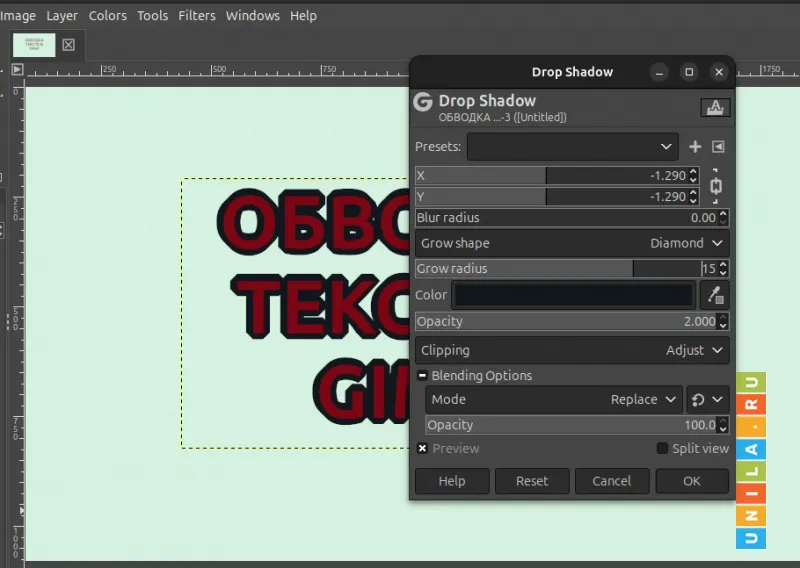Click the ruler corner menu arrow button

pyautogui.click(x=17, y=70)
